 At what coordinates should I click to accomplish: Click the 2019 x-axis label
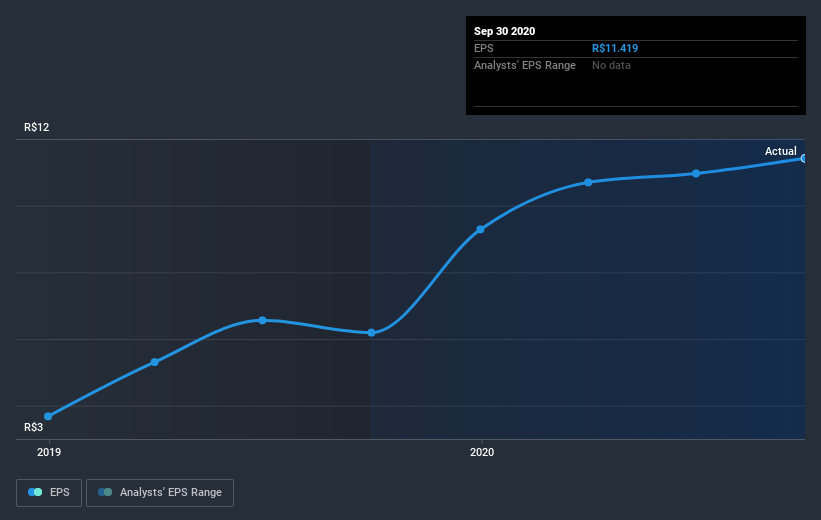pyautogui.click(x=49, y=452)
